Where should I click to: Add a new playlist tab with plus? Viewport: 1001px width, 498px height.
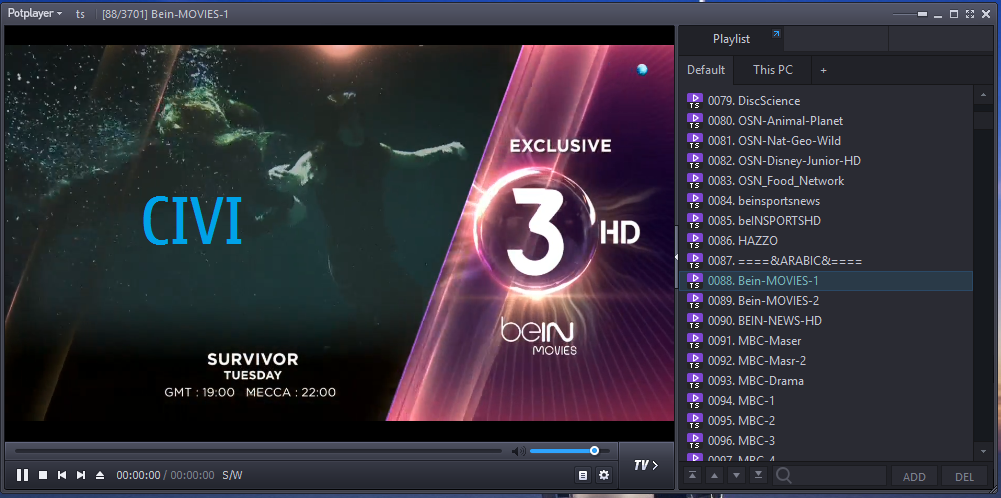coord(823,70)
